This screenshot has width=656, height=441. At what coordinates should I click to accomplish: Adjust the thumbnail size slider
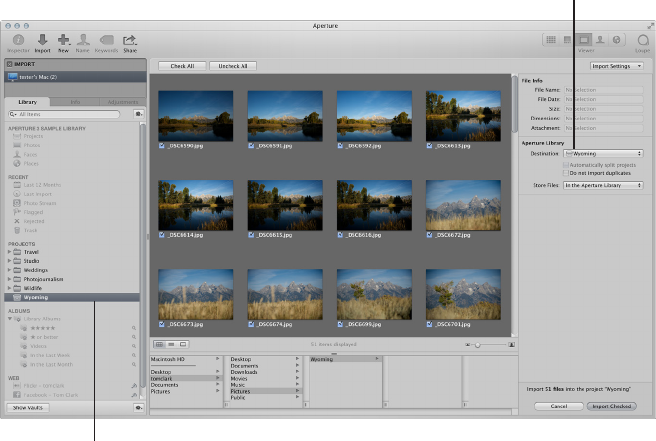476,343
